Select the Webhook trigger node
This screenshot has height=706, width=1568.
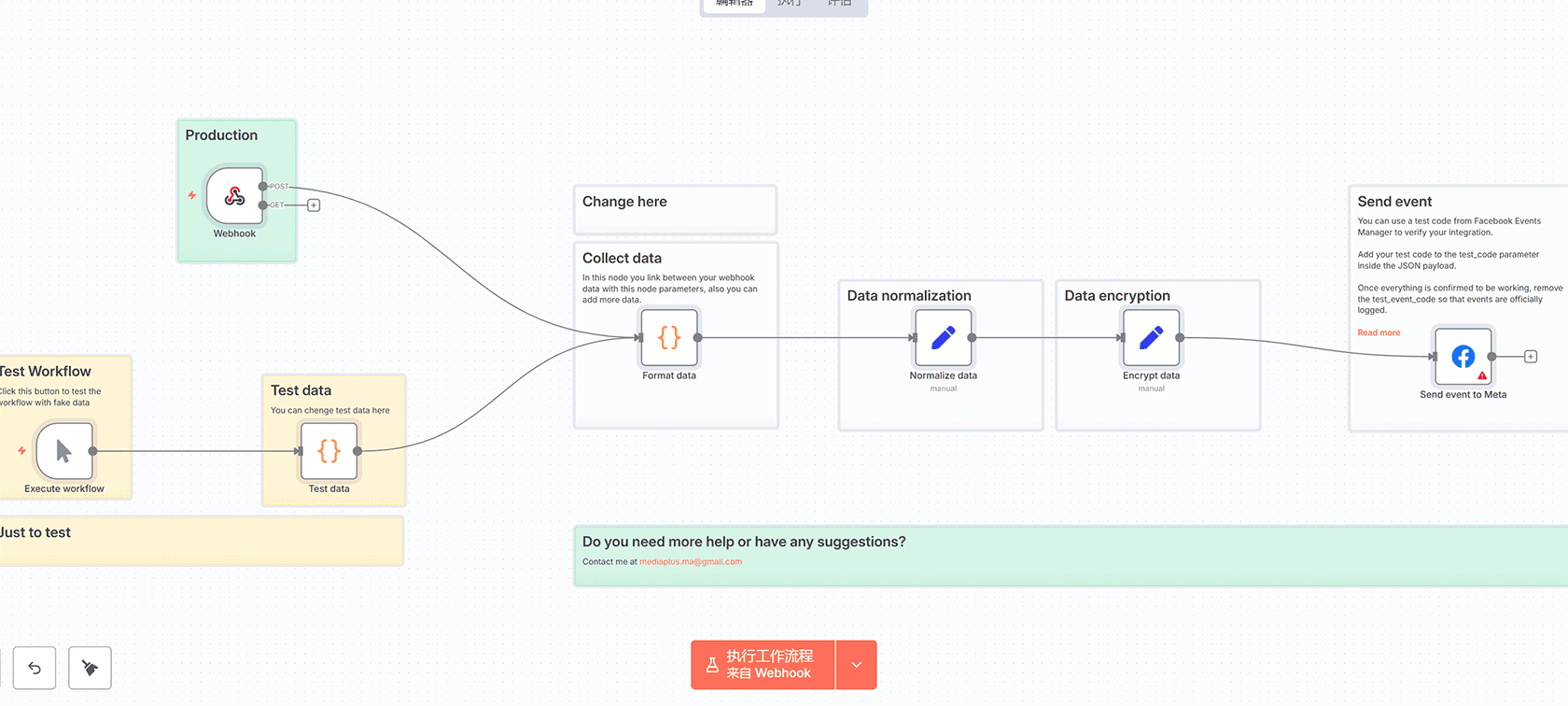click(x=234, y=196)
